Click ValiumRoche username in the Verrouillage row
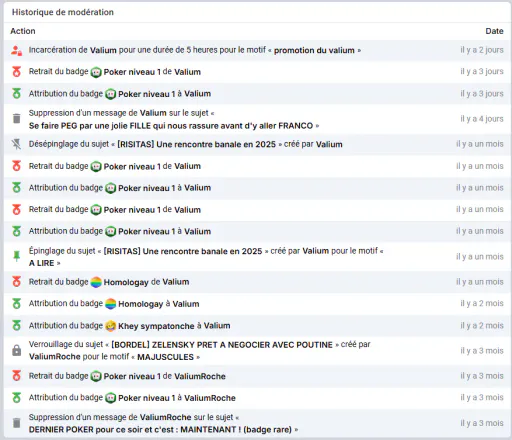 click(54, 357)
